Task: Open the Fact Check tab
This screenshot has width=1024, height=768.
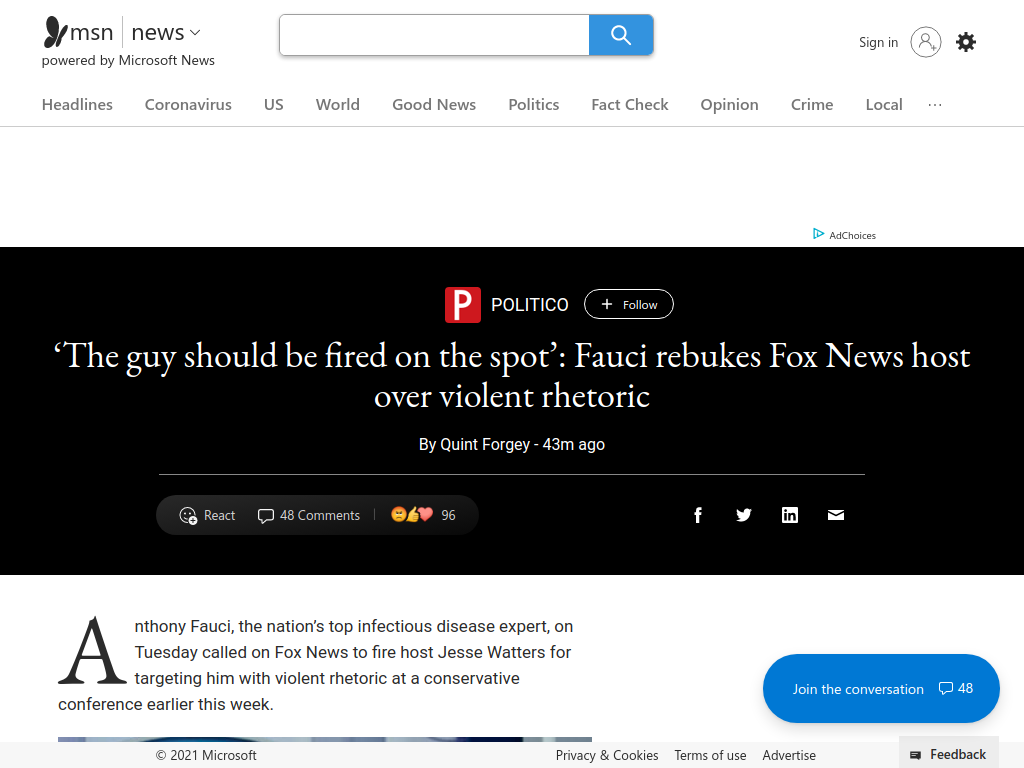Action: tap(630, 104)
